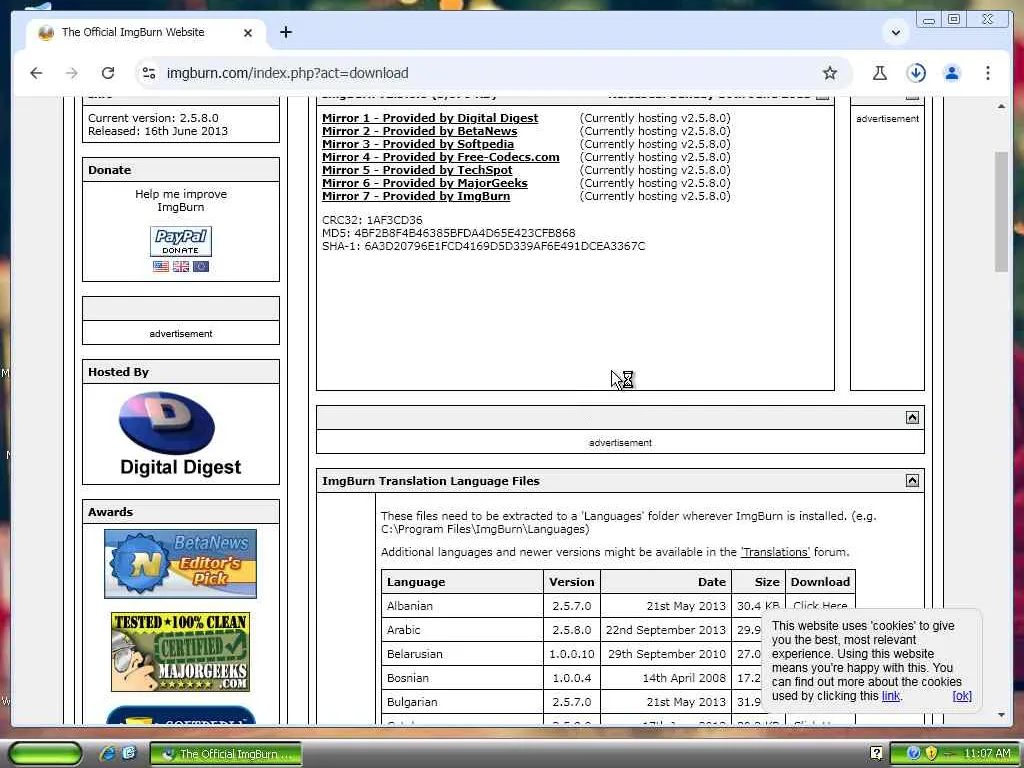Open Mirror 5 - Provided by TechSpot
Viewport: 1024px width, 768px height.
point(417,170)
